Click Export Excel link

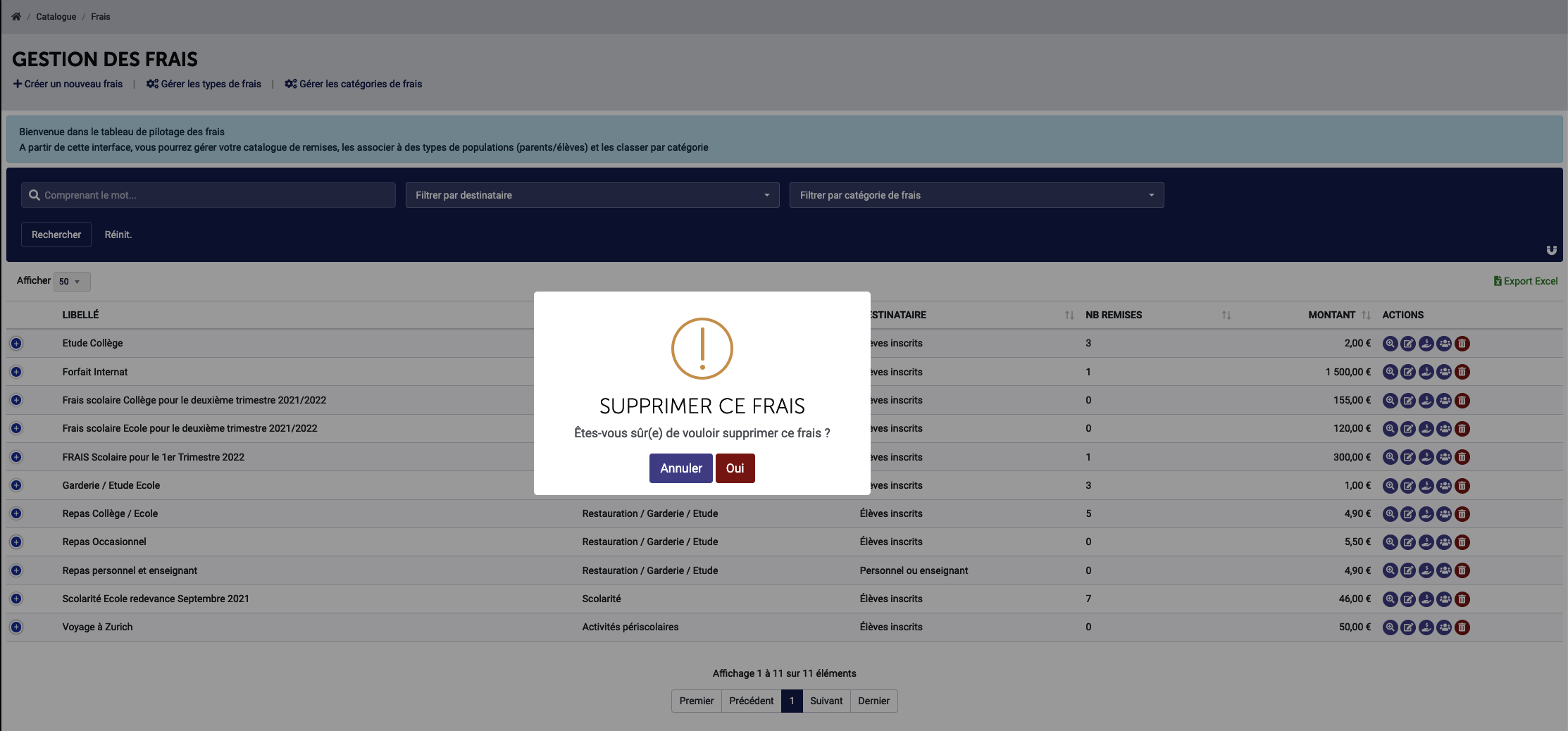(x=1526, y=281)
